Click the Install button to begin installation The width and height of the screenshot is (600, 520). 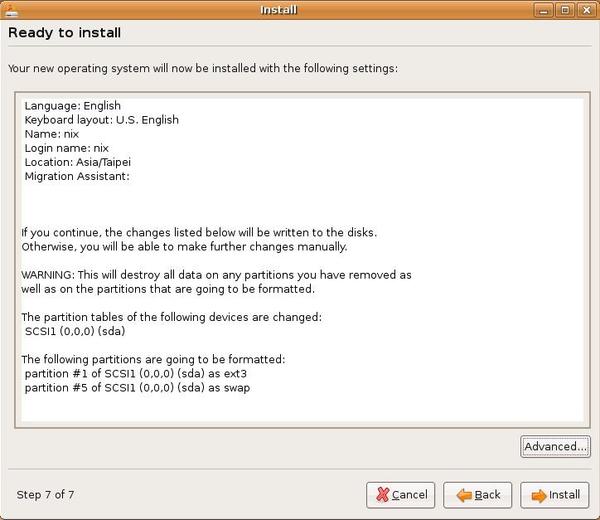(554, 495)
